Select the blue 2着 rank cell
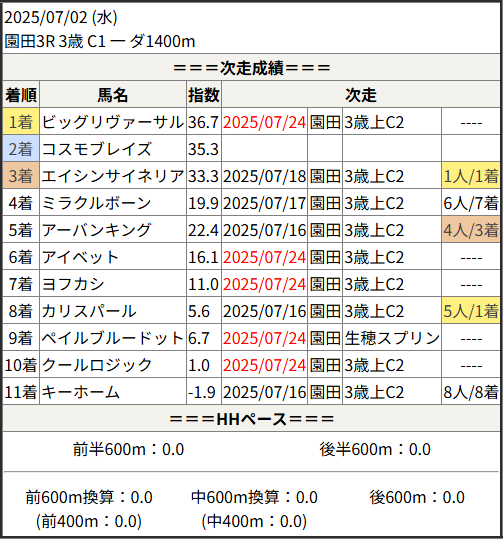 21,149
